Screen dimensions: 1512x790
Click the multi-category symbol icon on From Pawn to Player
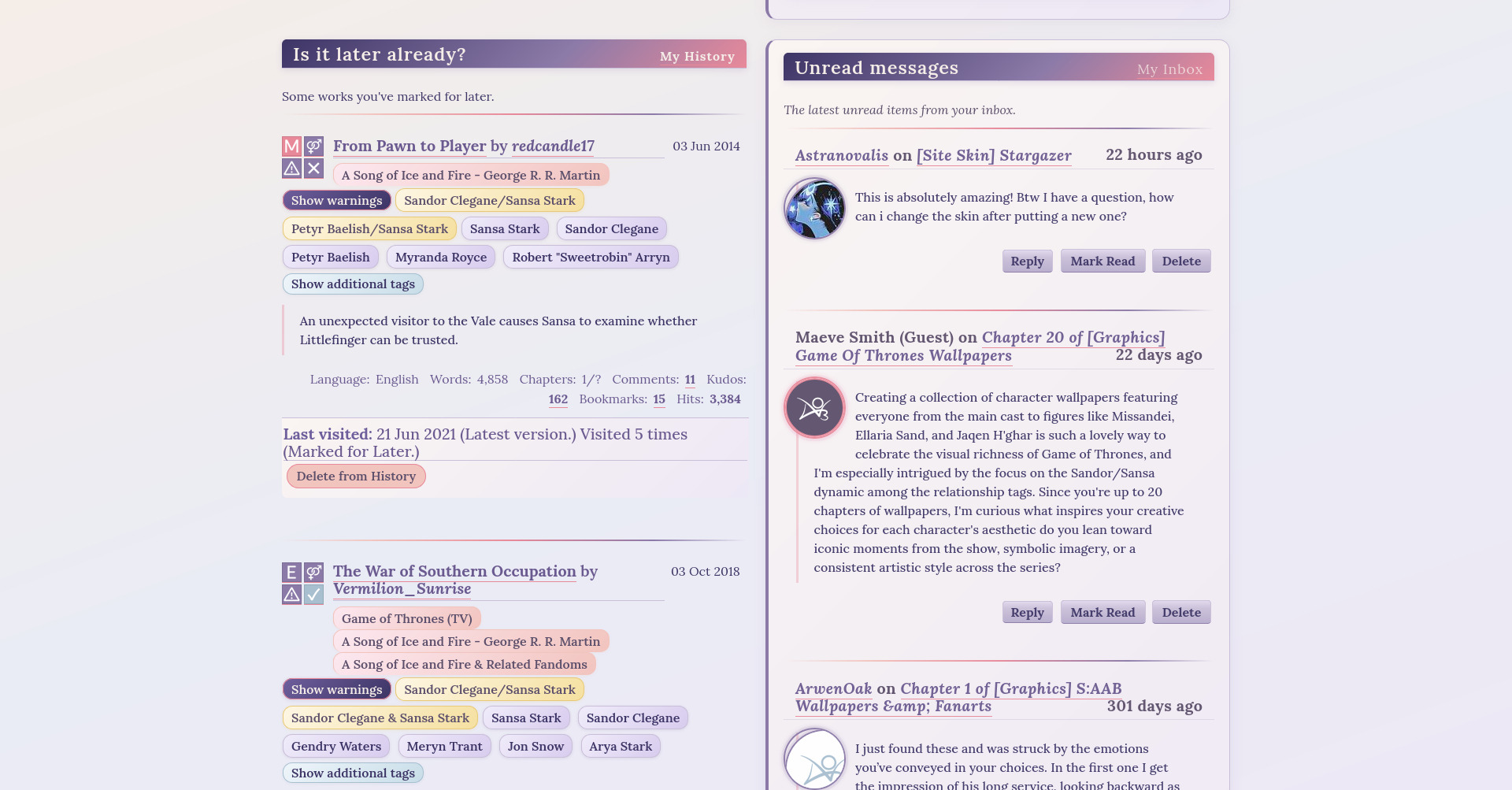314,146
